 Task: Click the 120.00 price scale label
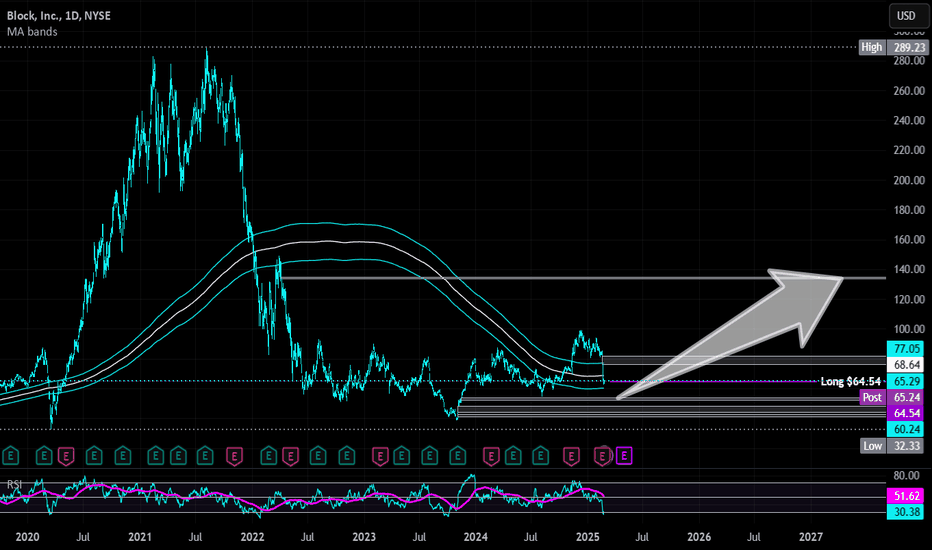[909, 299]
